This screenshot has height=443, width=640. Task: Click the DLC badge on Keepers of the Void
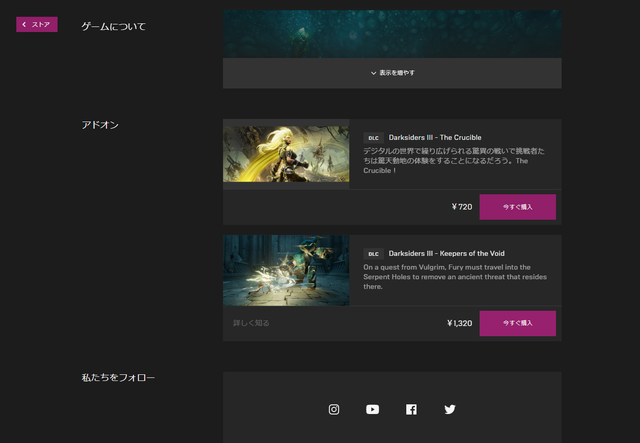pyautogui.click(x=373, y=254)
